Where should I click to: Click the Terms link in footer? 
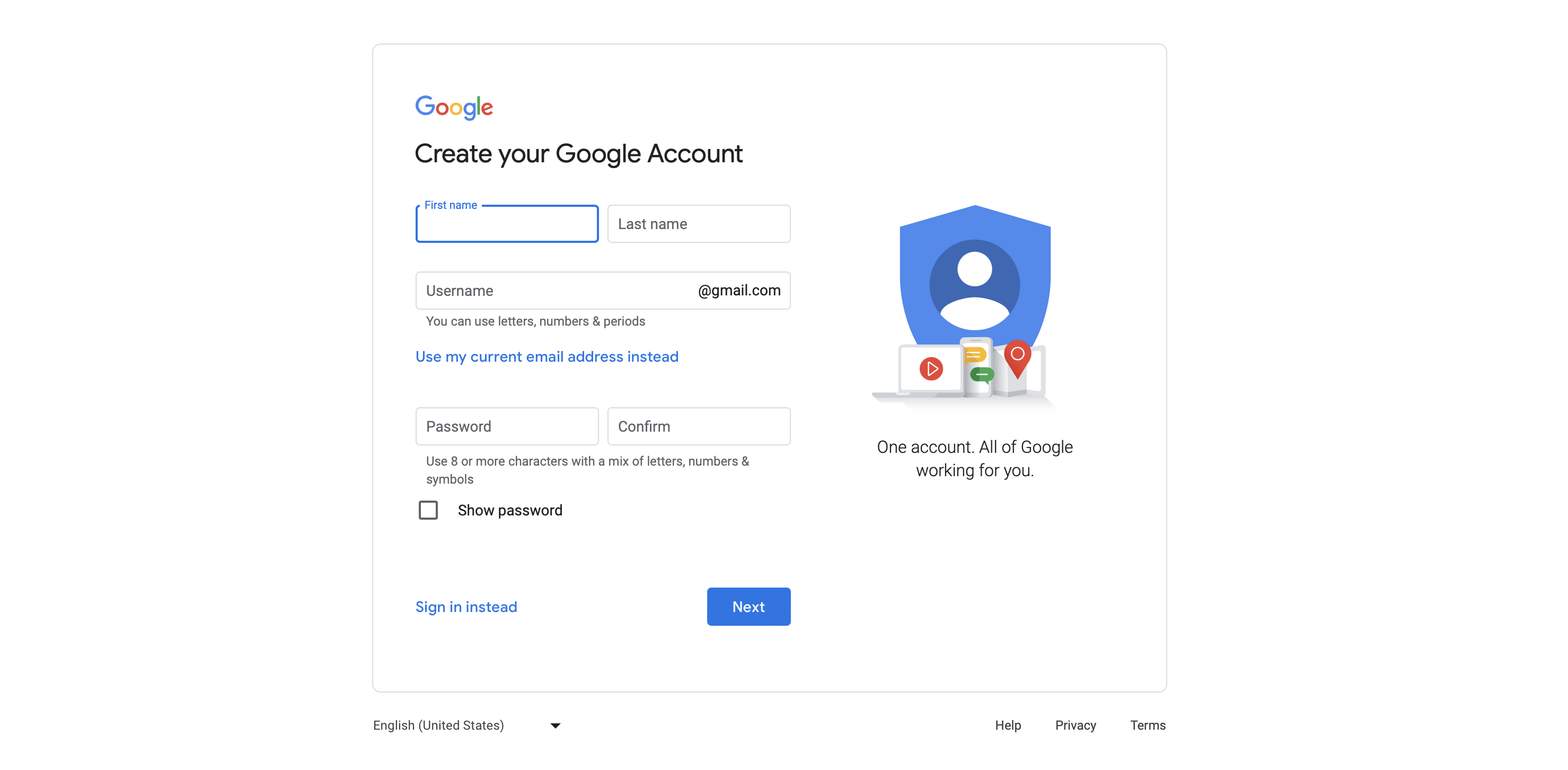coord(1148,725)
